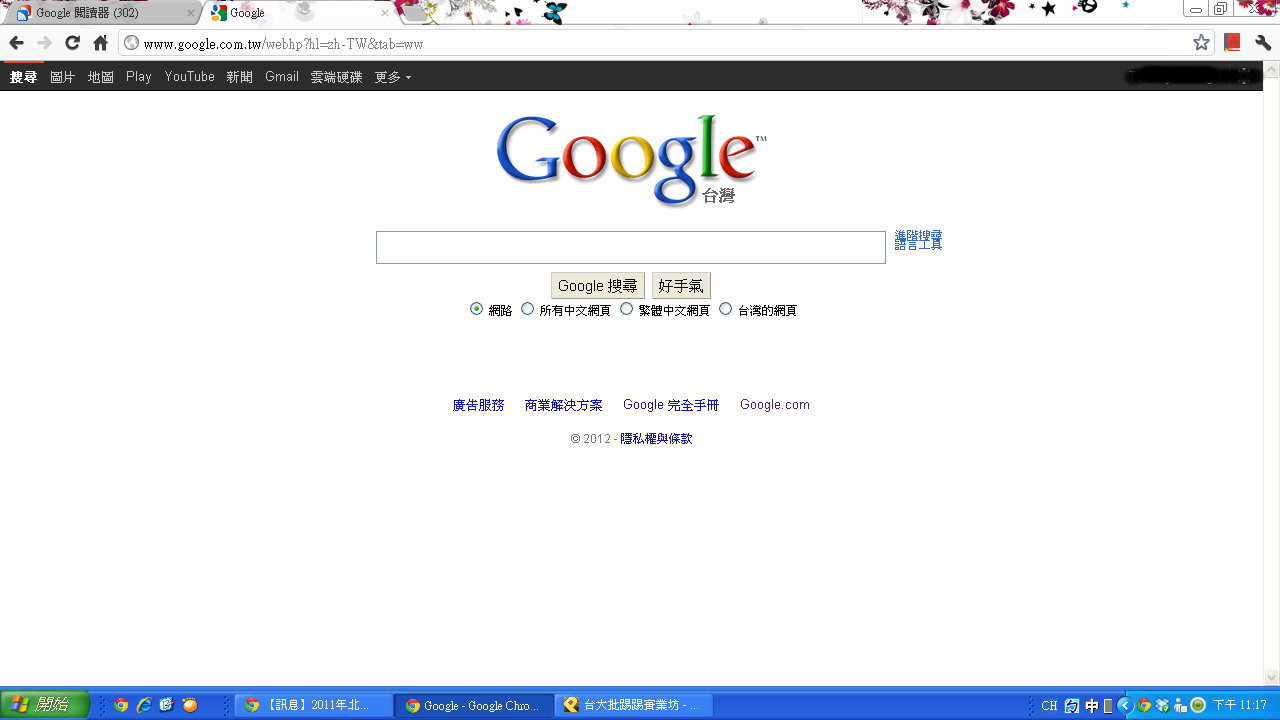Open 地圖 in the Google top bar

point(100,77)
